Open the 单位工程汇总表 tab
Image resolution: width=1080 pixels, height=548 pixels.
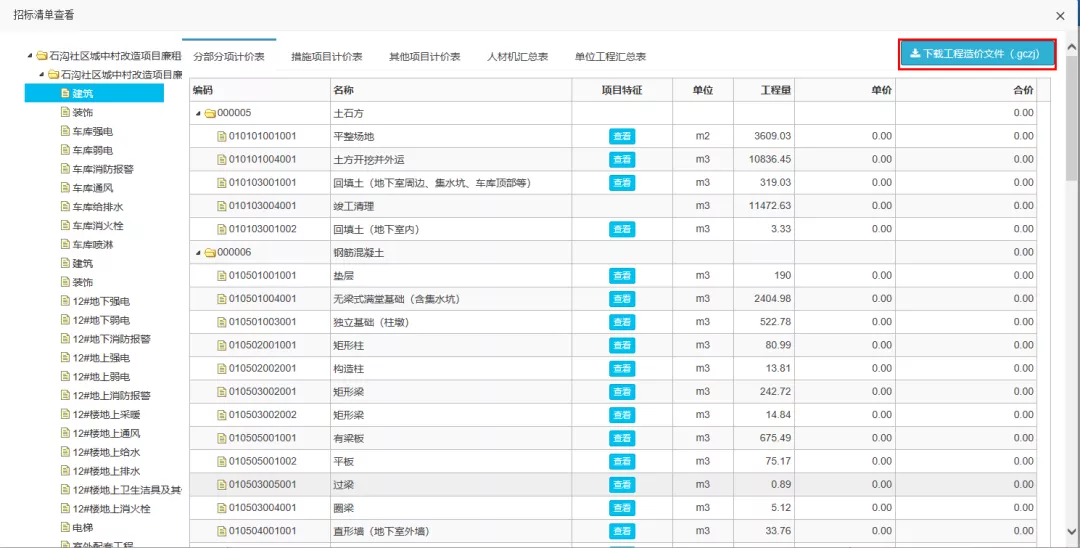610,57
